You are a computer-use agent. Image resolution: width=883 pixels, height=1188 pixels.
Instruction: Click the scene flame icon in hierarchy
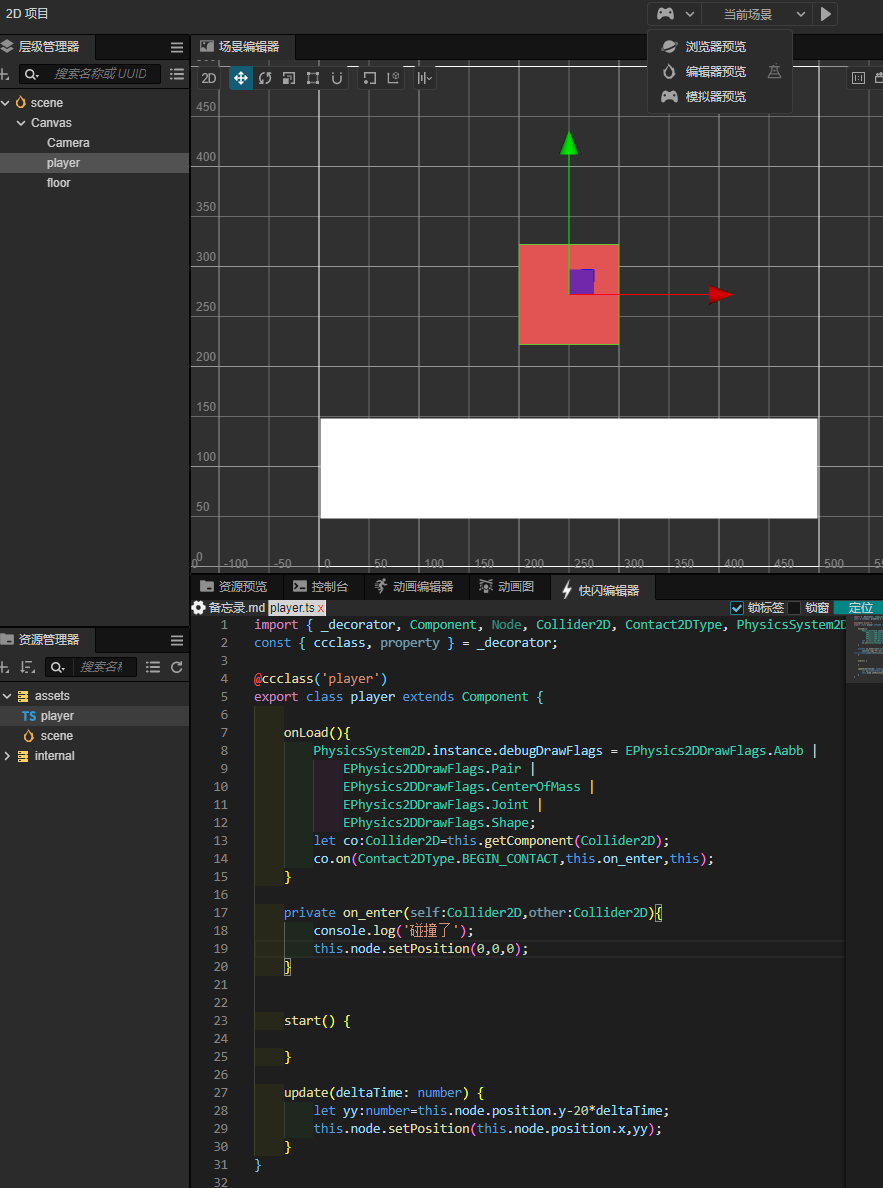pos(20,102)
